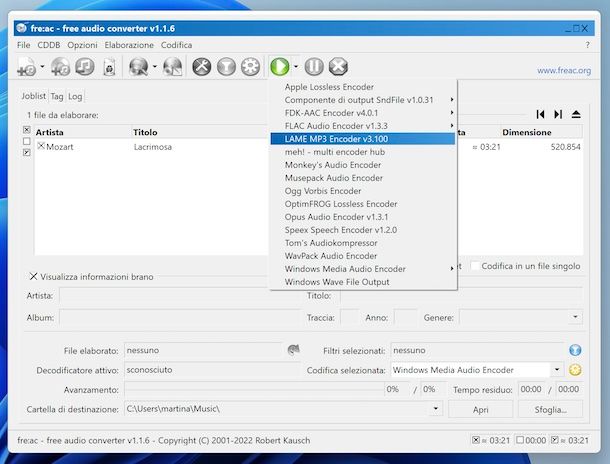Select WavPack Audio Encoder

point(363,256)
